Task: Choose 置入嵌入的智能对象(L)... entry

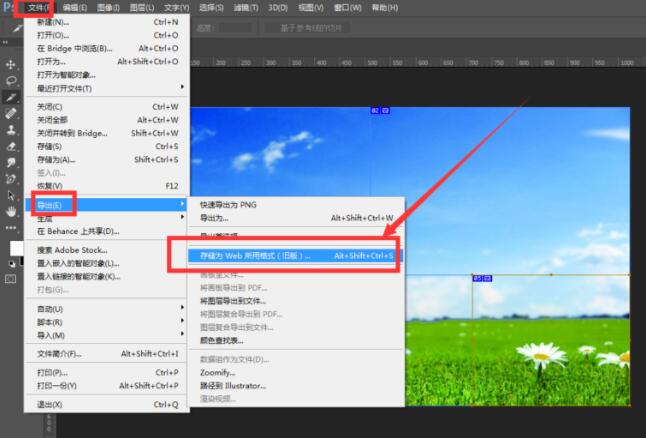Action: pyautogui.click(x=107, y=263)
